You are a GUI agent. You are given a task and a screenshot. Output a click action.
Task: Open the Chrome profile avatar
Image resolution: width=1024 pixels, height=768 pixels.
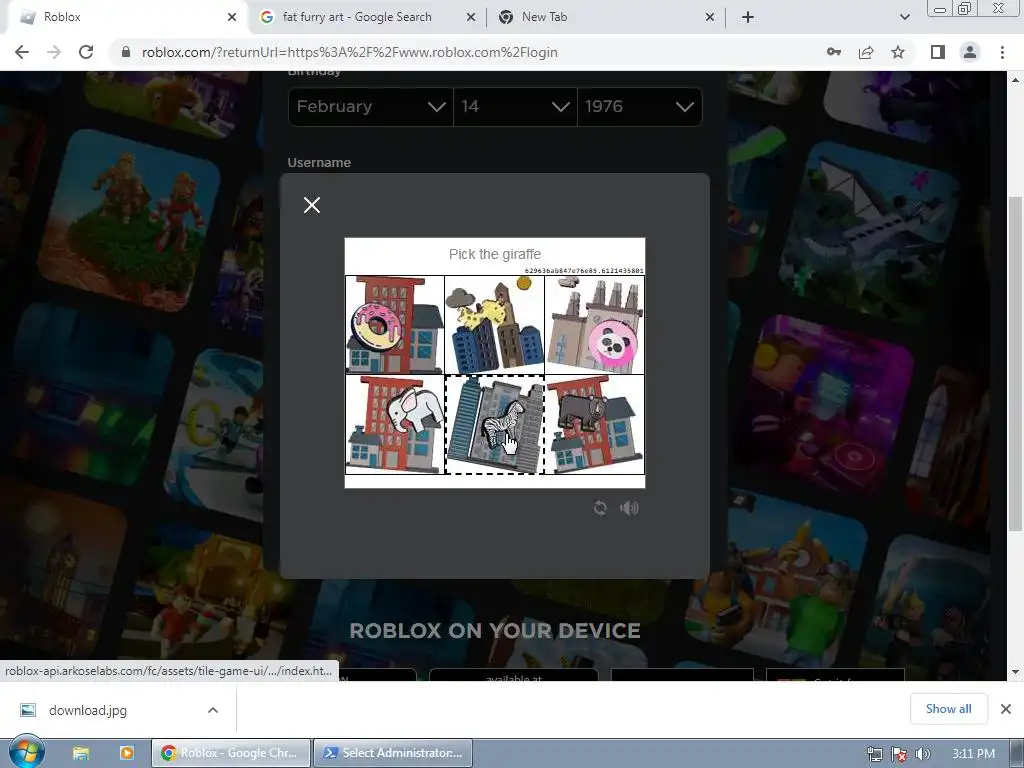click(x=970, y=52)
